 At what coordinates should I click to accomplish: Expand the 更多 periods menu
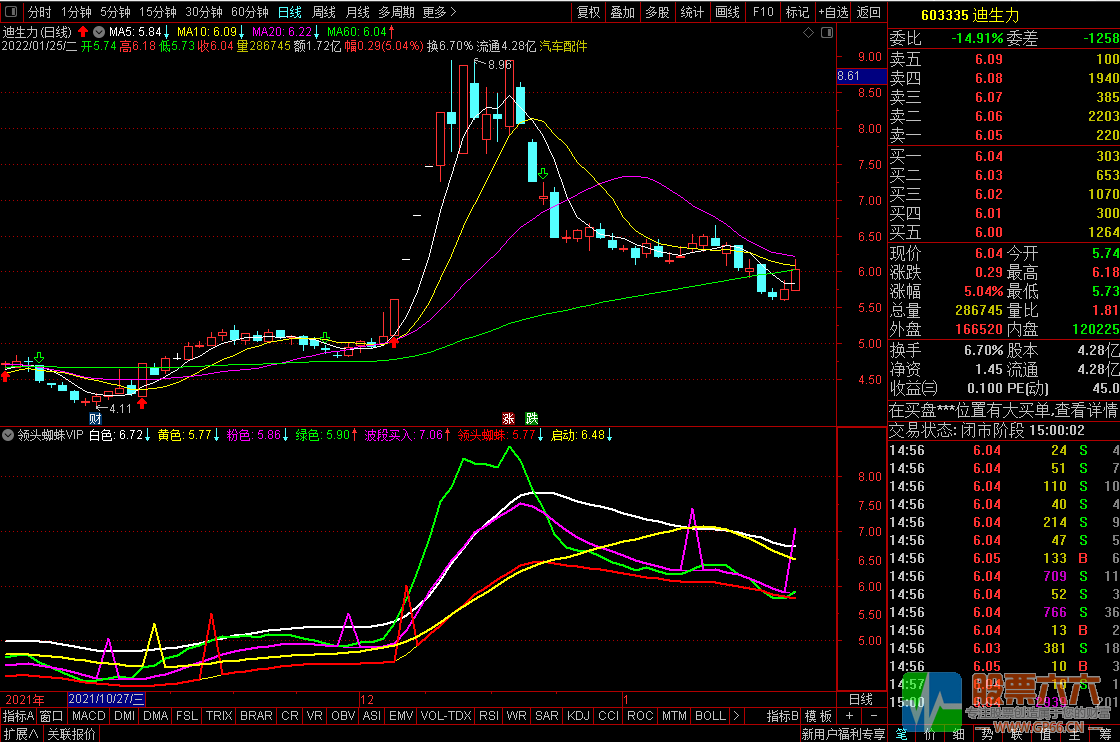(x=439, y=12)
